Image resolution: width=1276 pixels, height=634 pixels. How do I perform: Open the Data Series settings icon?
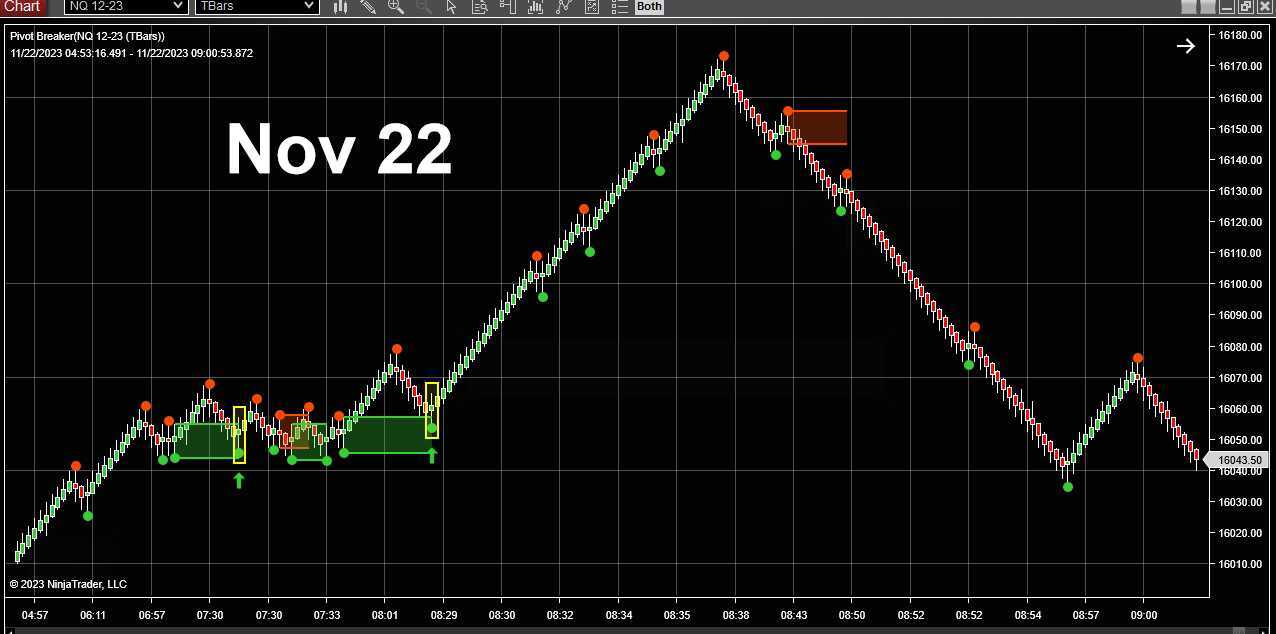coord(480,7)
